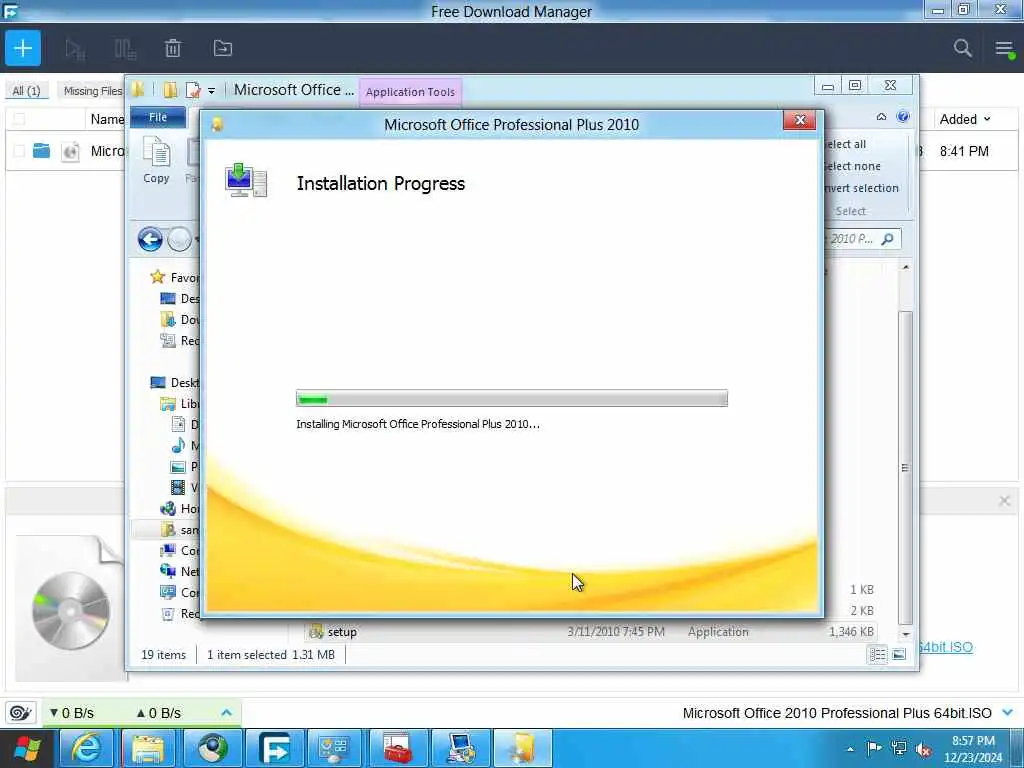Open Internet Explorer from the taskbar
This screenshot has height=768, width=1024.
(87, 748)
